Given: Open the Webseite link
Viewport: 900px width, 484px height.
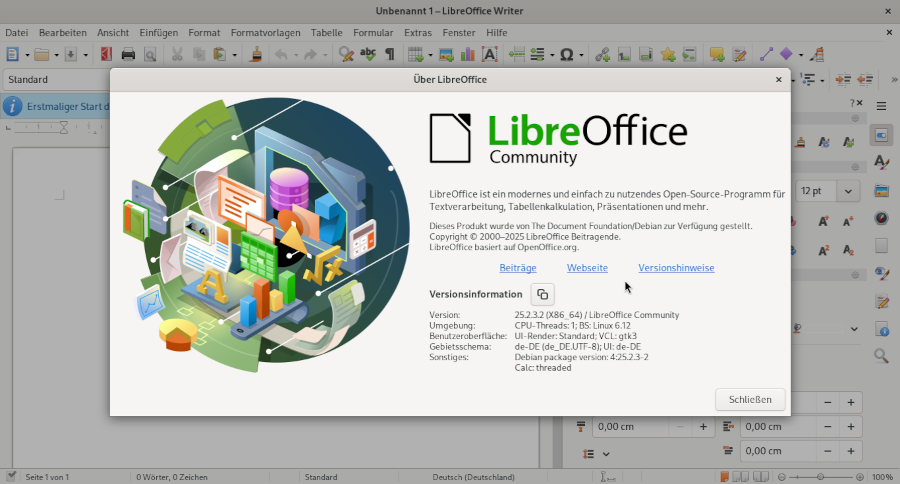Looking at the screenshot, I should point(587,268).
